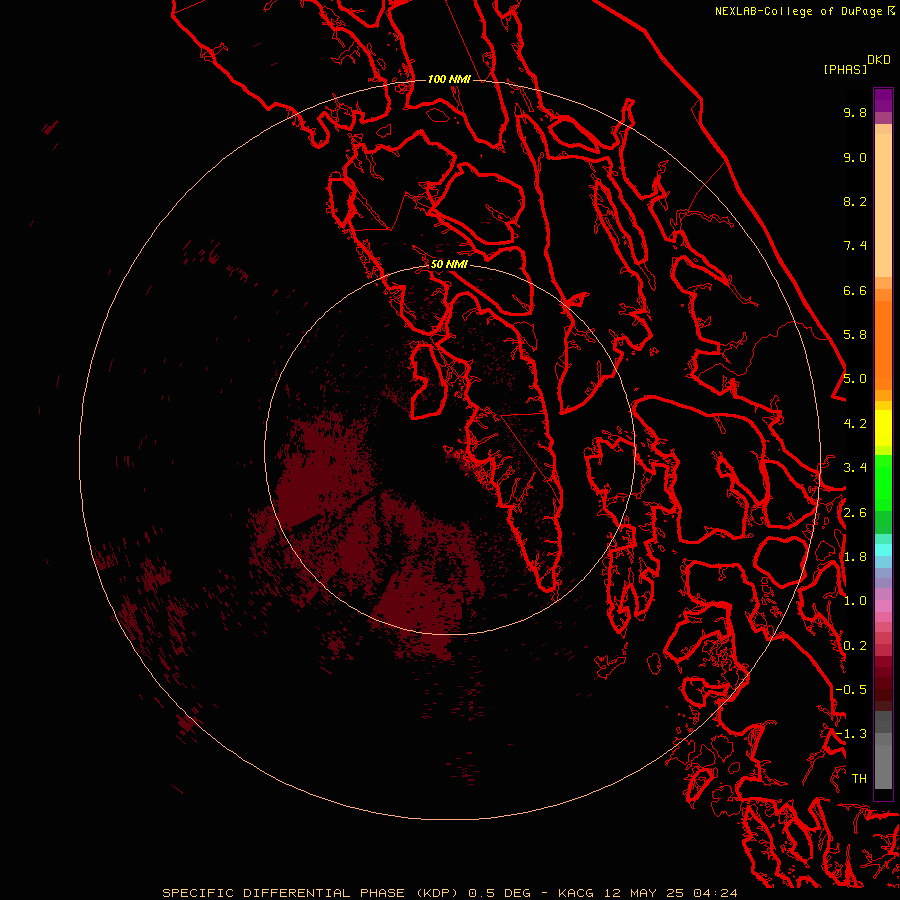Click the 2.6 value on color scale
This screenshot has width=900, height=900.
pyautogui.click(x=855, y=513)
